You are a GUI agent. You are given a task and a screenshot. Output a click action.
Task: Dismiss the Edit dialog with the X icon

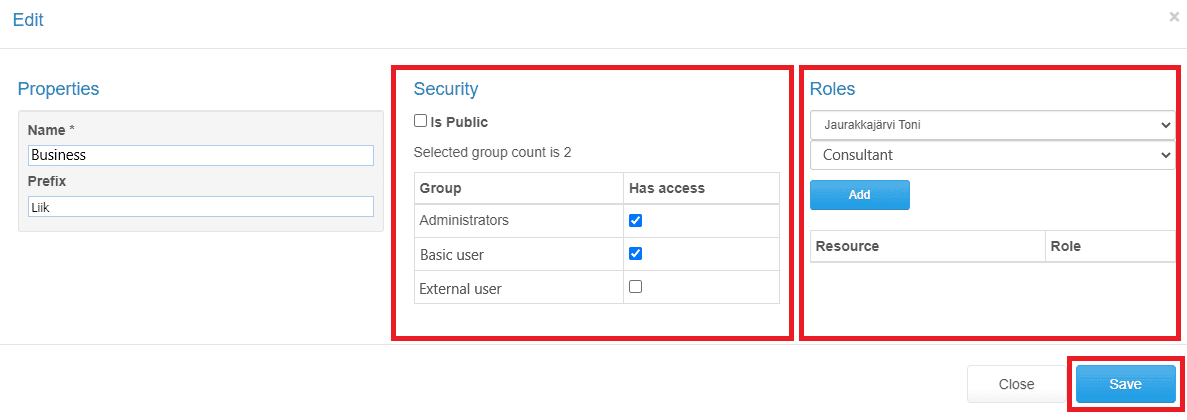coord(1173,17)
